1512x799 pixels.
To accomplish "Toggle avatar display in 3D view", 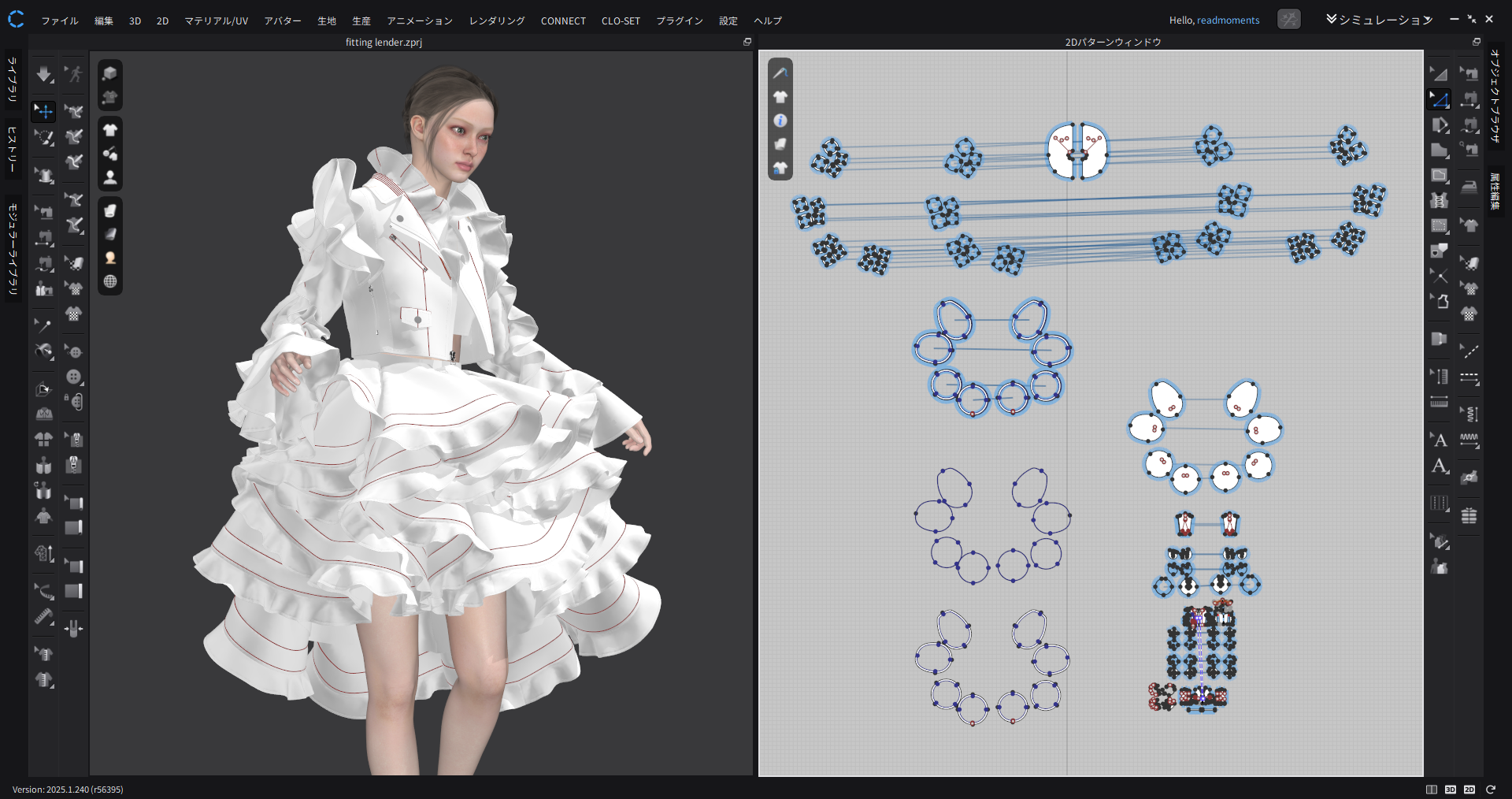I will point(110,177).
